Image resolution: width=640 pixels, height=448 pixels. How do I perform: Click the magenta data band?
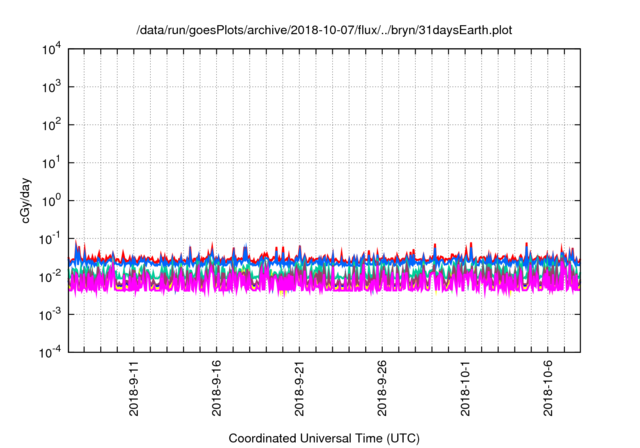(x=330, y=283)
